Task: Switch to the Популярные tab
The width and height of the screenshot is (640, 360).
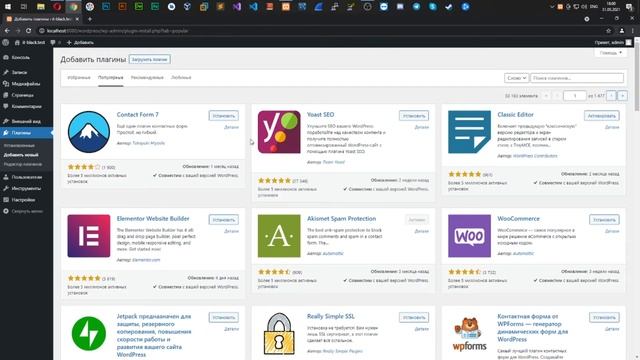Action: (x=110, y=78)
